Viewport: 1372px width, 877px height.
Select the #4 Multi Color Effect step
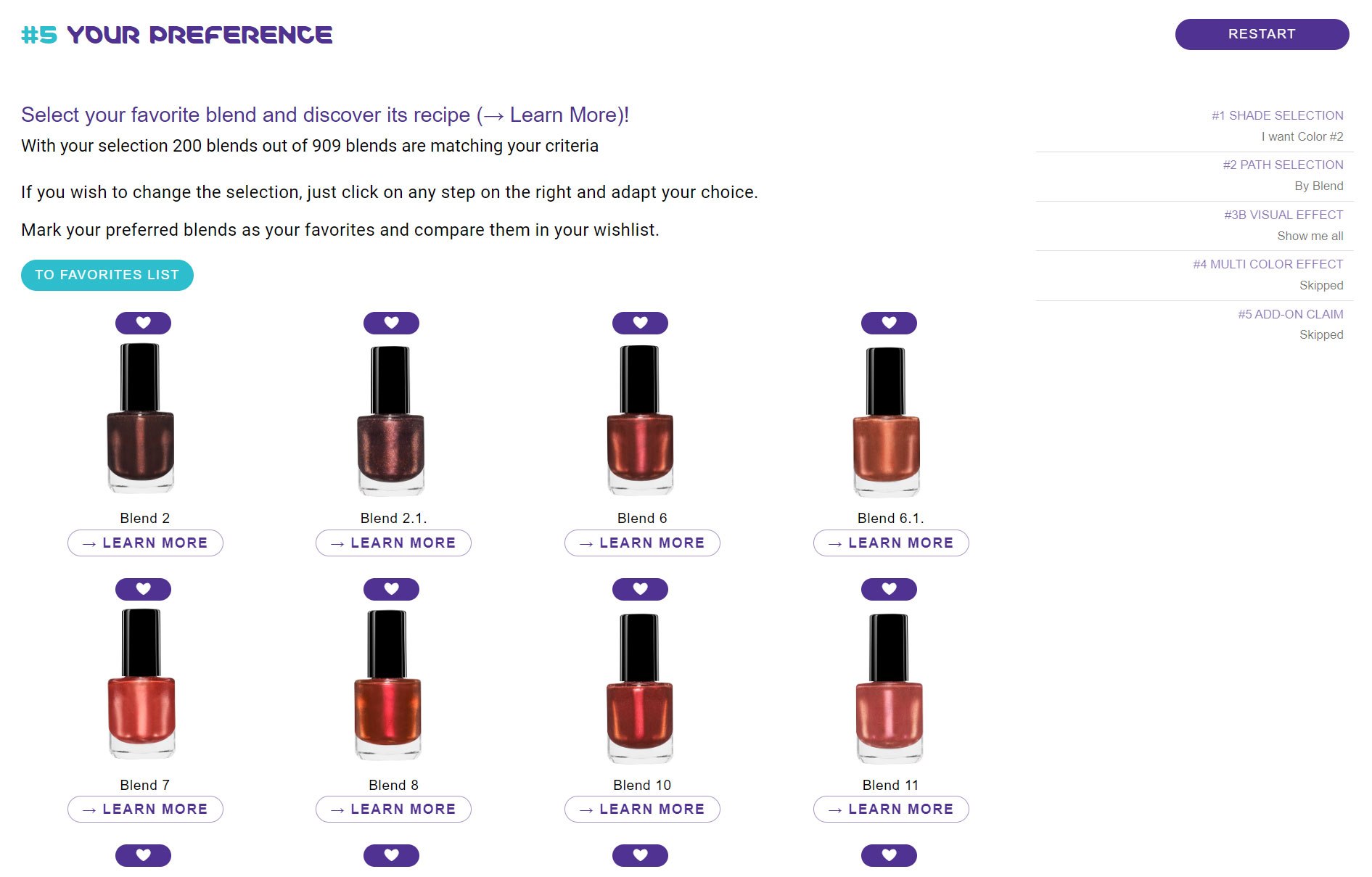(x=1268, y=264)
